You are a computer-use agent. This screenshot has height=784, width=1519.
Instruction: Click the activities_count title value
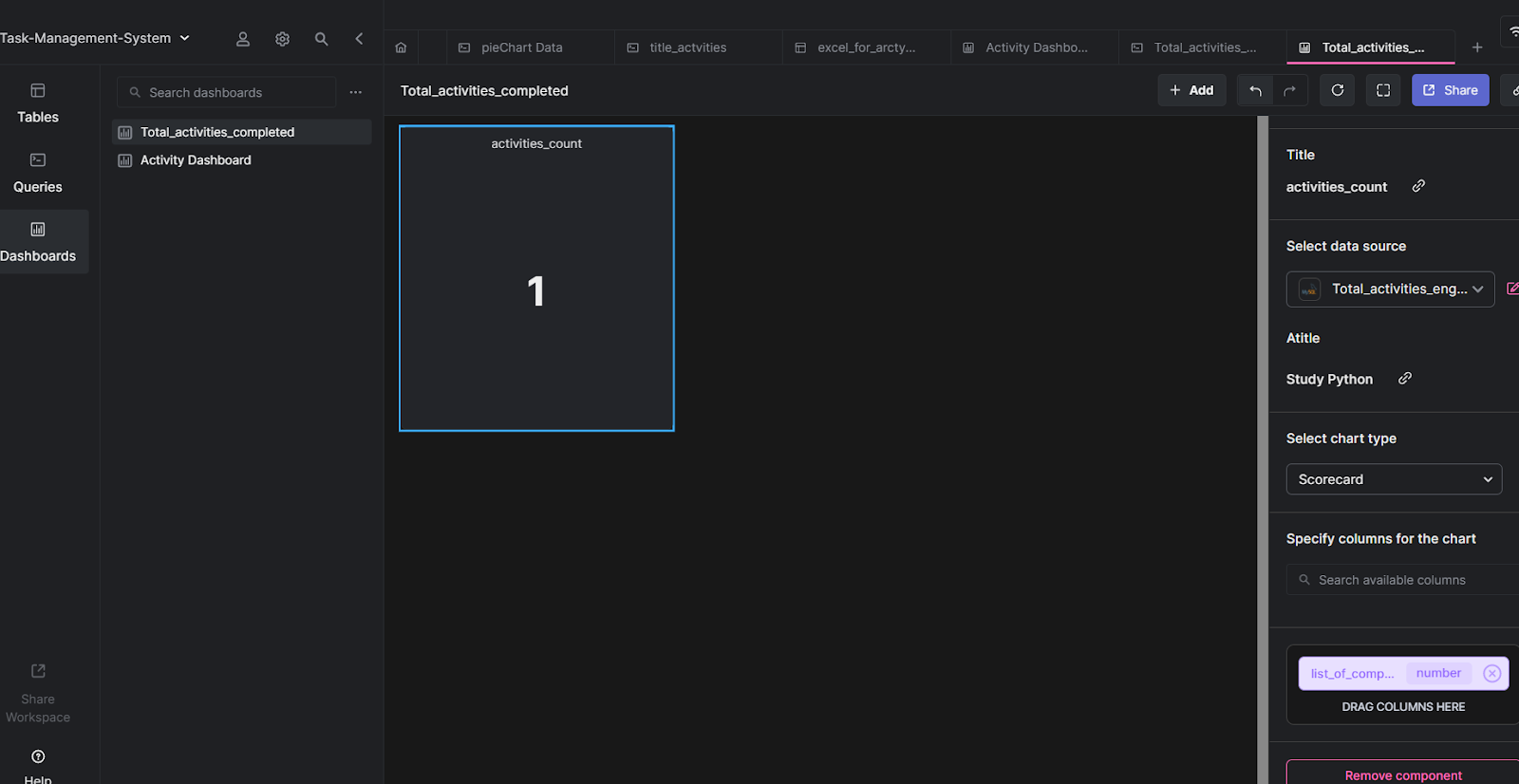pyautogui.click(x=1337, y=187)
